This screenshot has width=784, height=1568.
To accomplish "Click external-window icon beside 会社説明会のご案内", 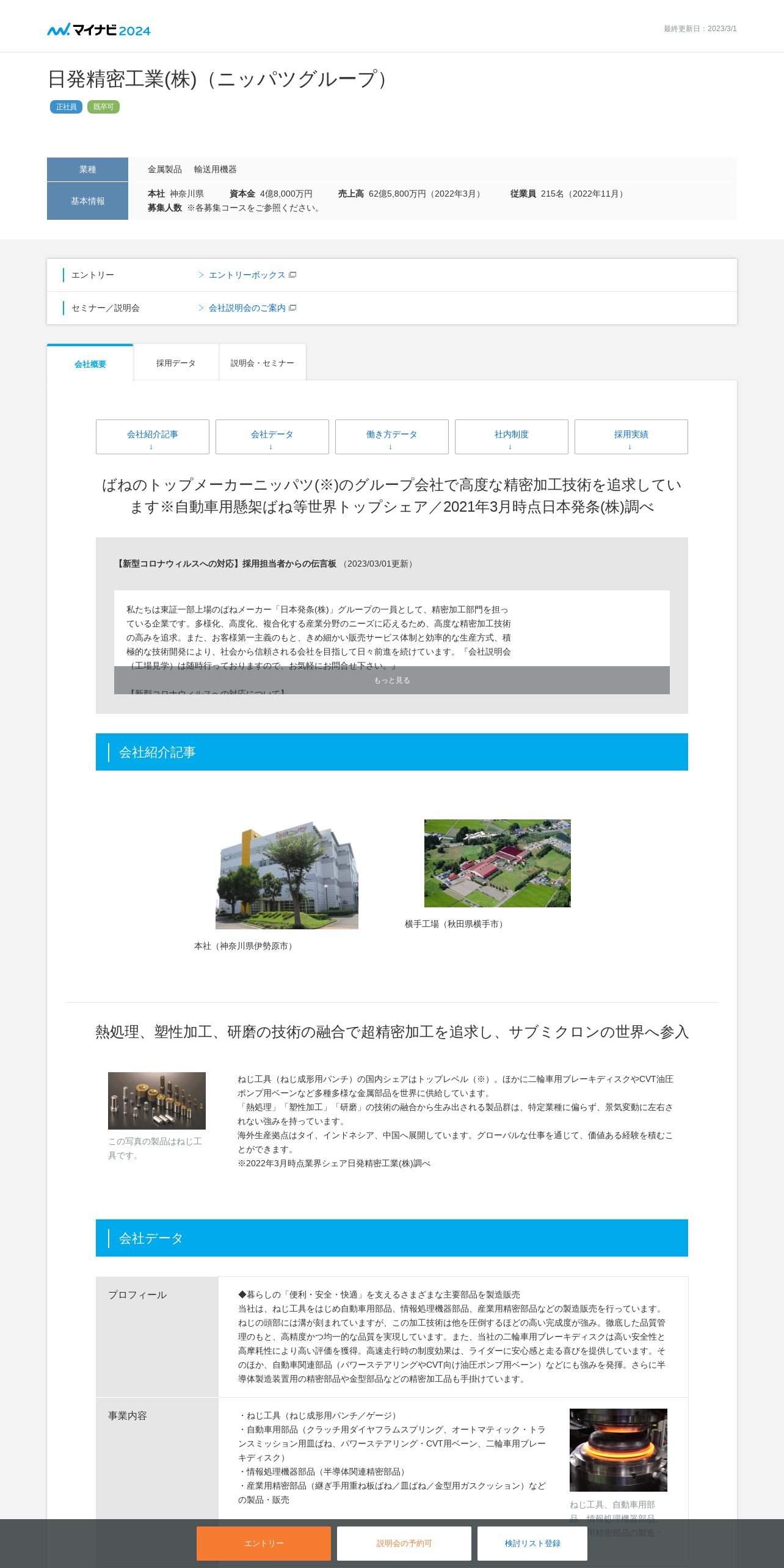I will click(x=292, y=308).
